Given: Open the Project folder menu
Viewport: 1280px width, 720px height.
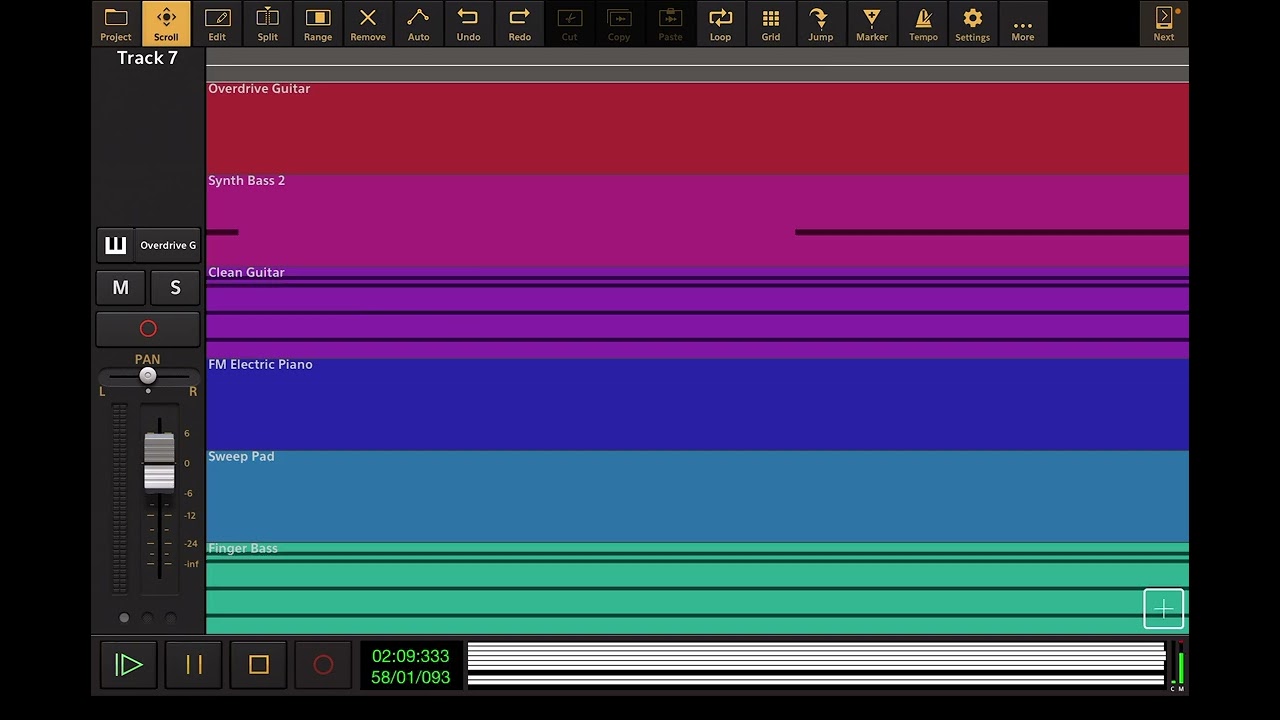Looking at the screenshot, I should click(x=116, y=24).
